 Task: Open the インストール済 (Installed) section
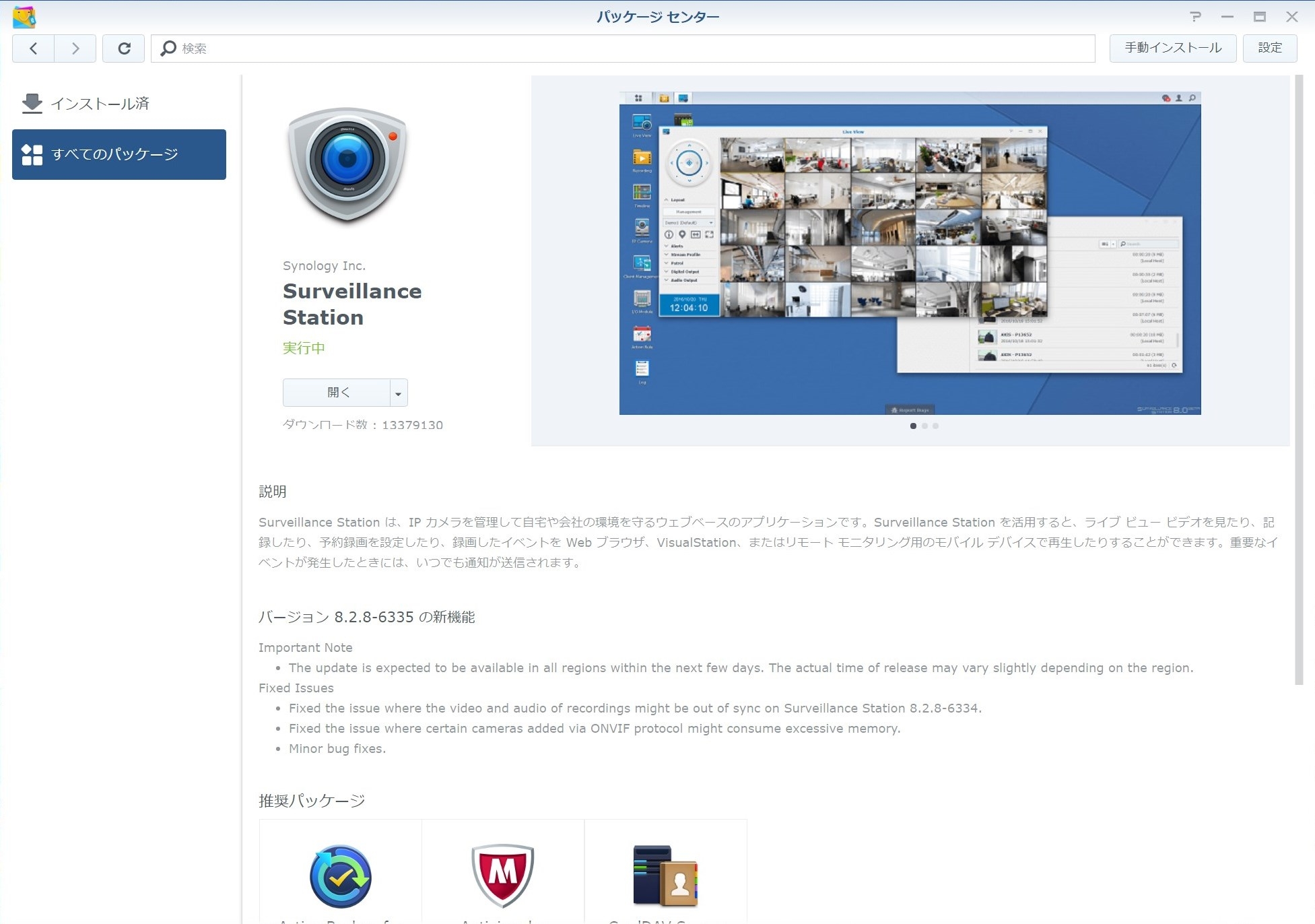(100, 104)
